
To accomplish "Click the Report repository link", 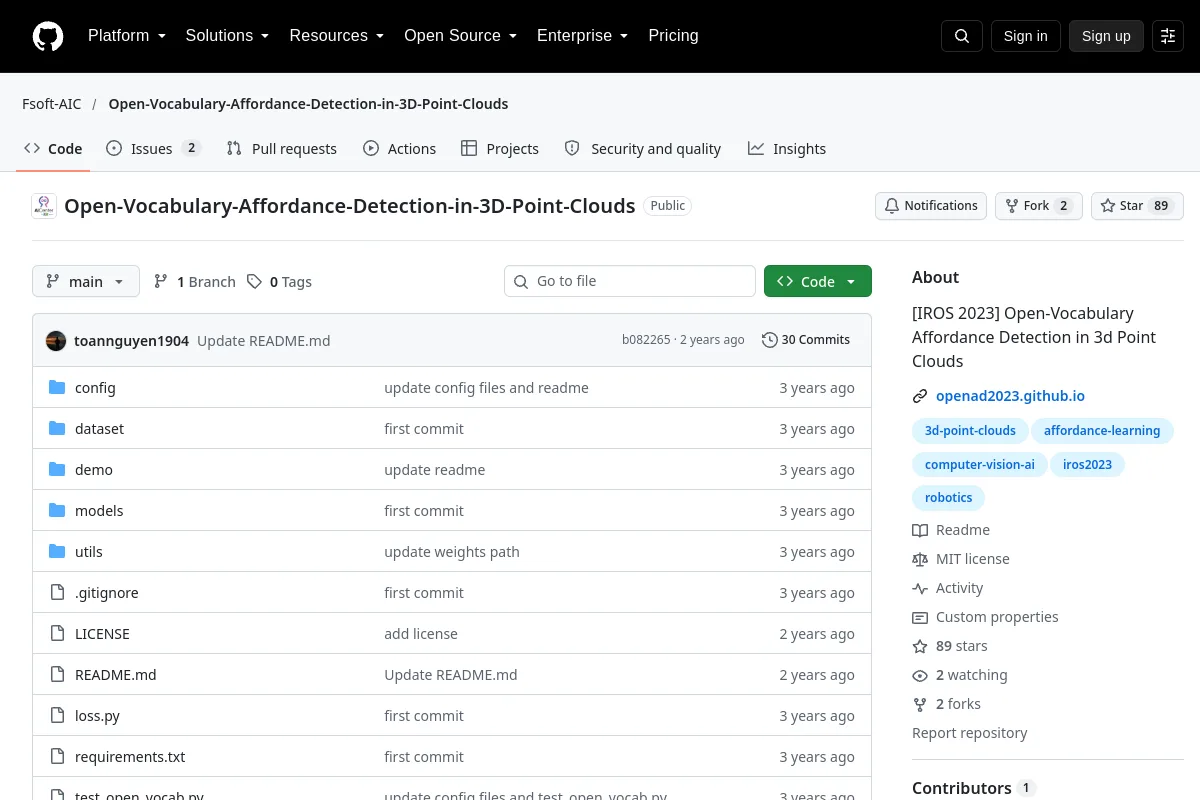I will coord(970,733).
